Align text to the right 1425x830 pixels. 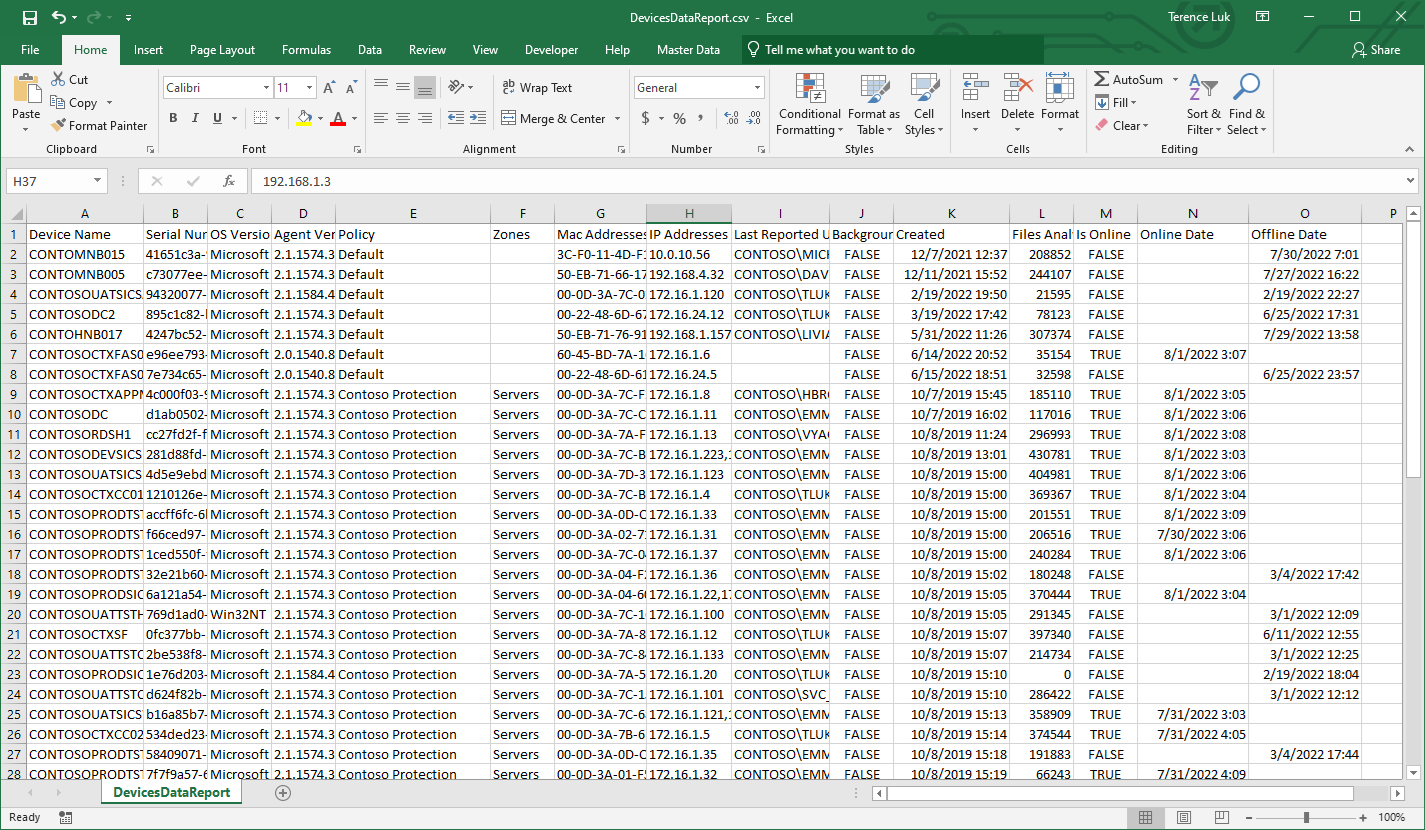click(x=425, y=118)
